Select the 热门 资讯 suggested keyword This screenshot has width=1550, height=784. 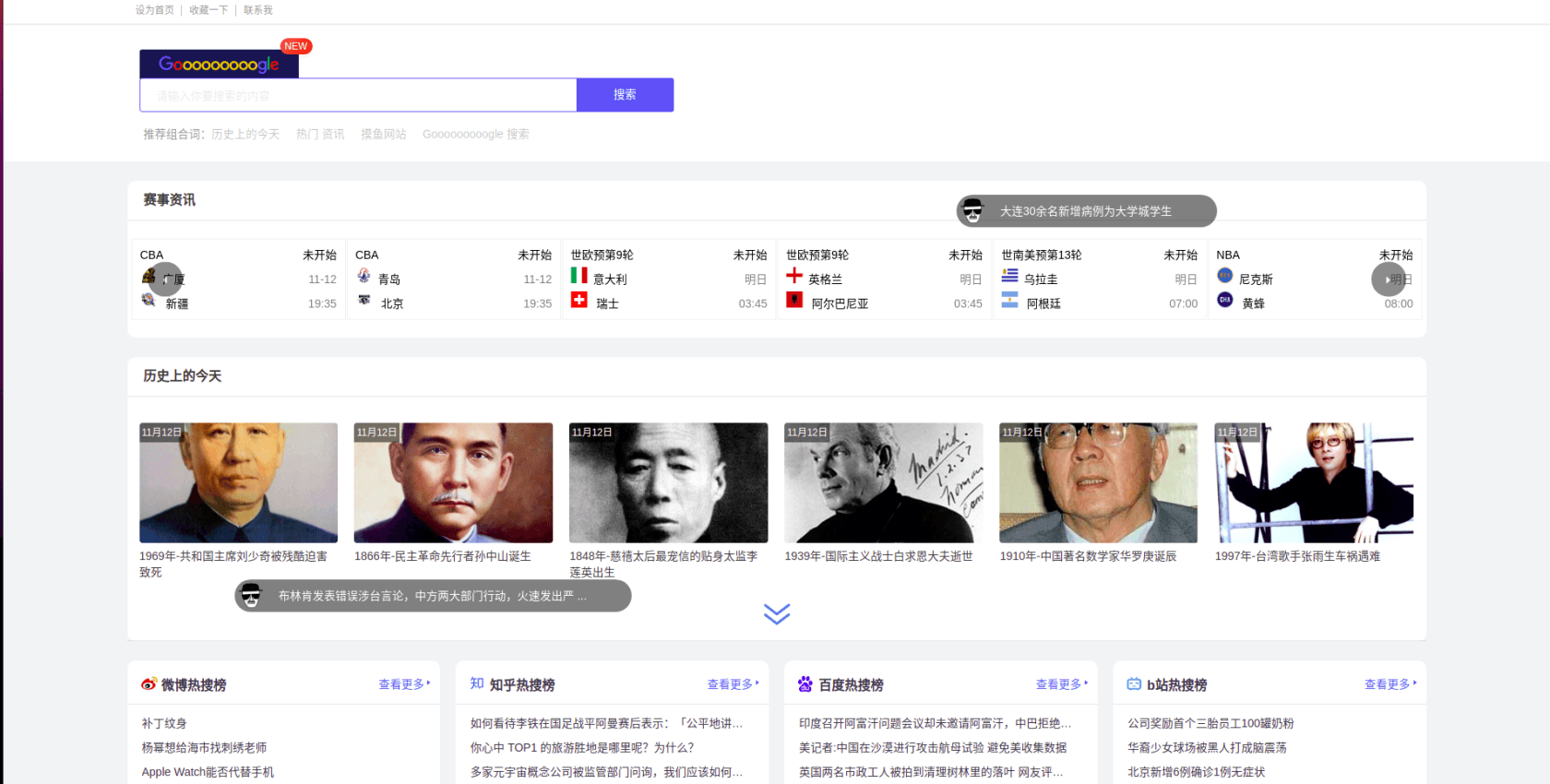(x=320, y=134)
